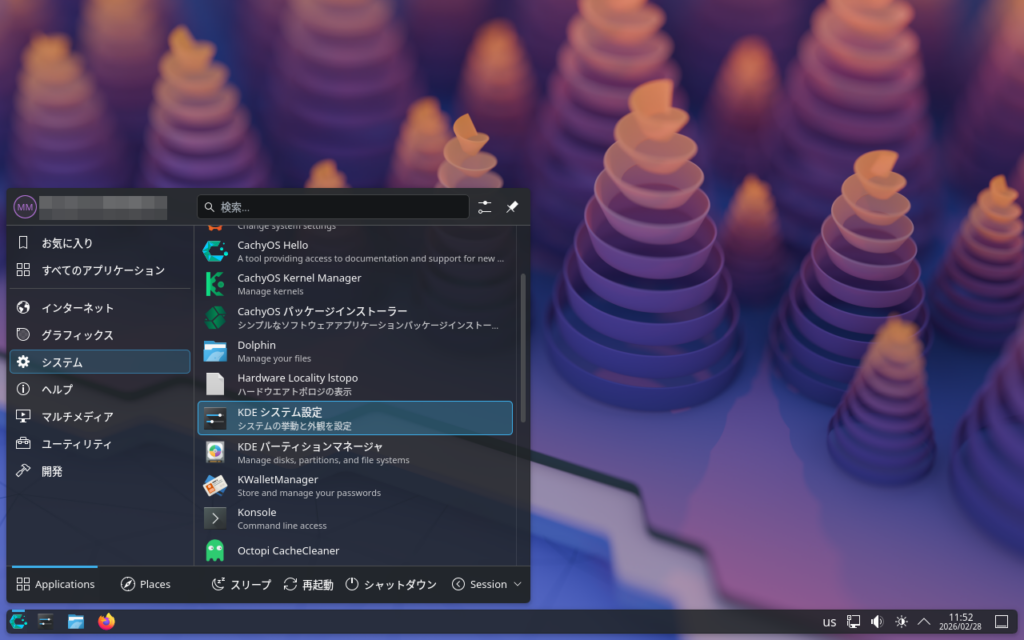Launch KDE システム設定 from the list

[355, 418]
